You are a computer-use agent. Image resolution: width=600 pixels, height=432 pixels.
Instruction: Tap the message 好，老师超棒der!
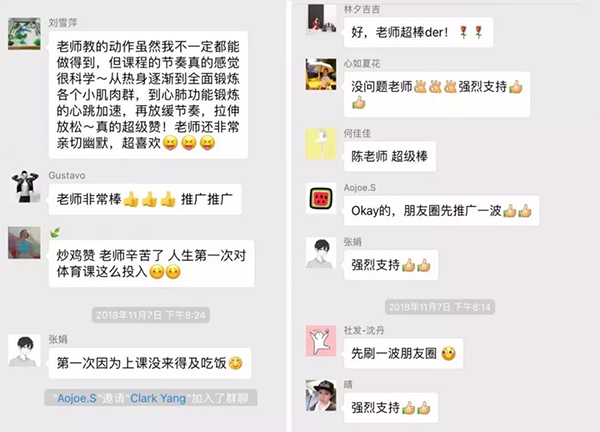pos(418,33)
